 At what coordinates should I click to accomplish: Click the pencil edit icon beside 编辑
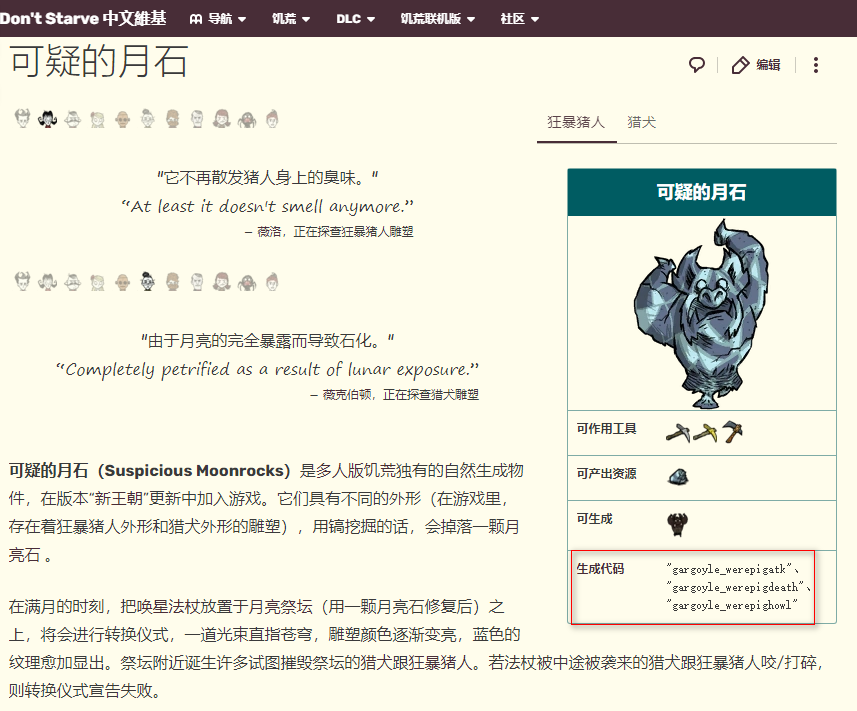(740, 65)
